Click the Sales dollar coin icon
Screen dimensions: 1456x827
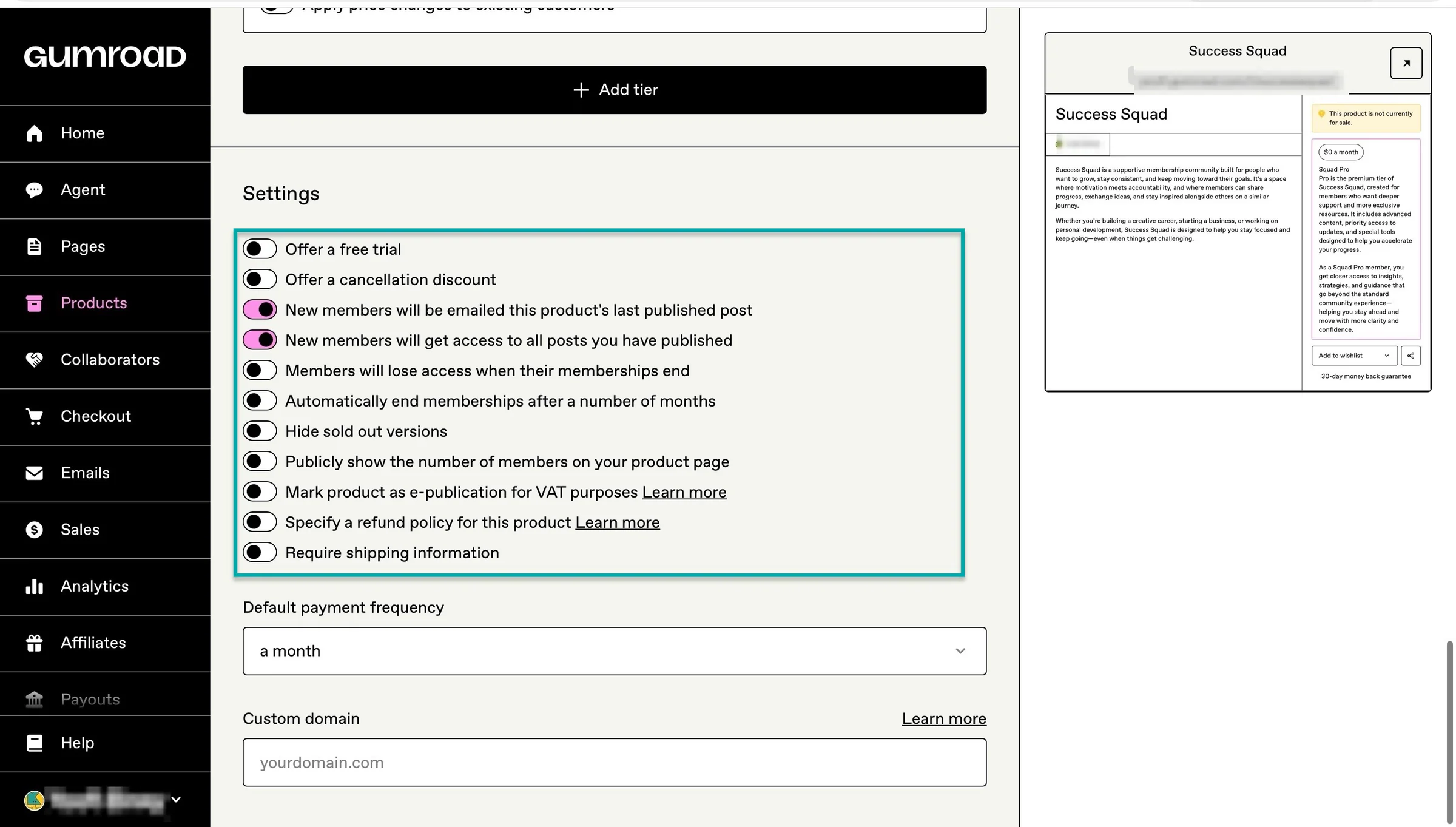[35, 530]
